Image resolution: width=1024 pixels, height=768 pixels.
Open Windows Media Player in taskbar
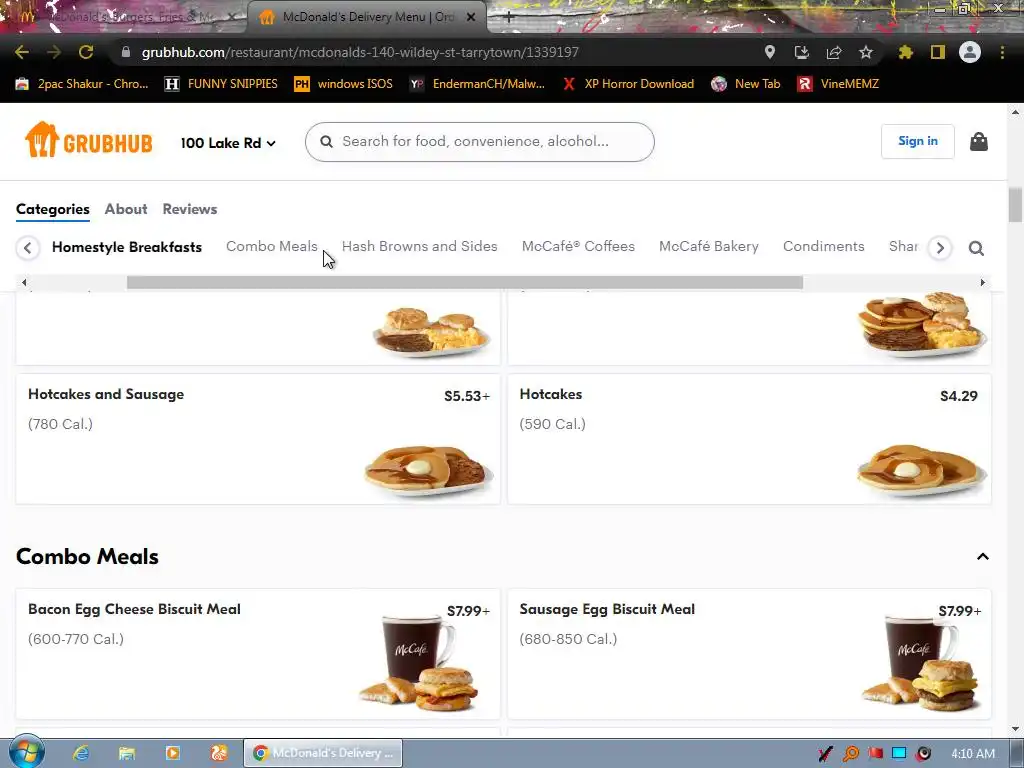point(173,753)
